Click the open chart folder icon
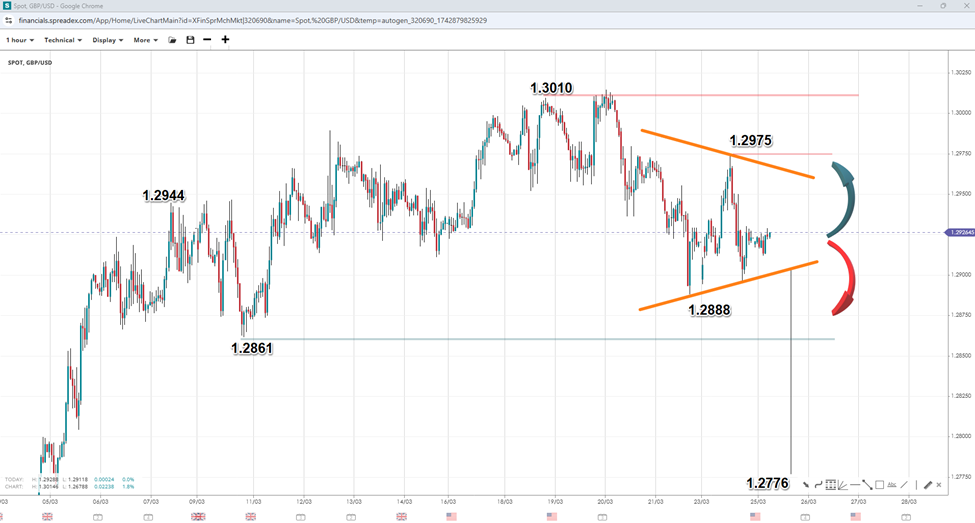 point(172,40)
